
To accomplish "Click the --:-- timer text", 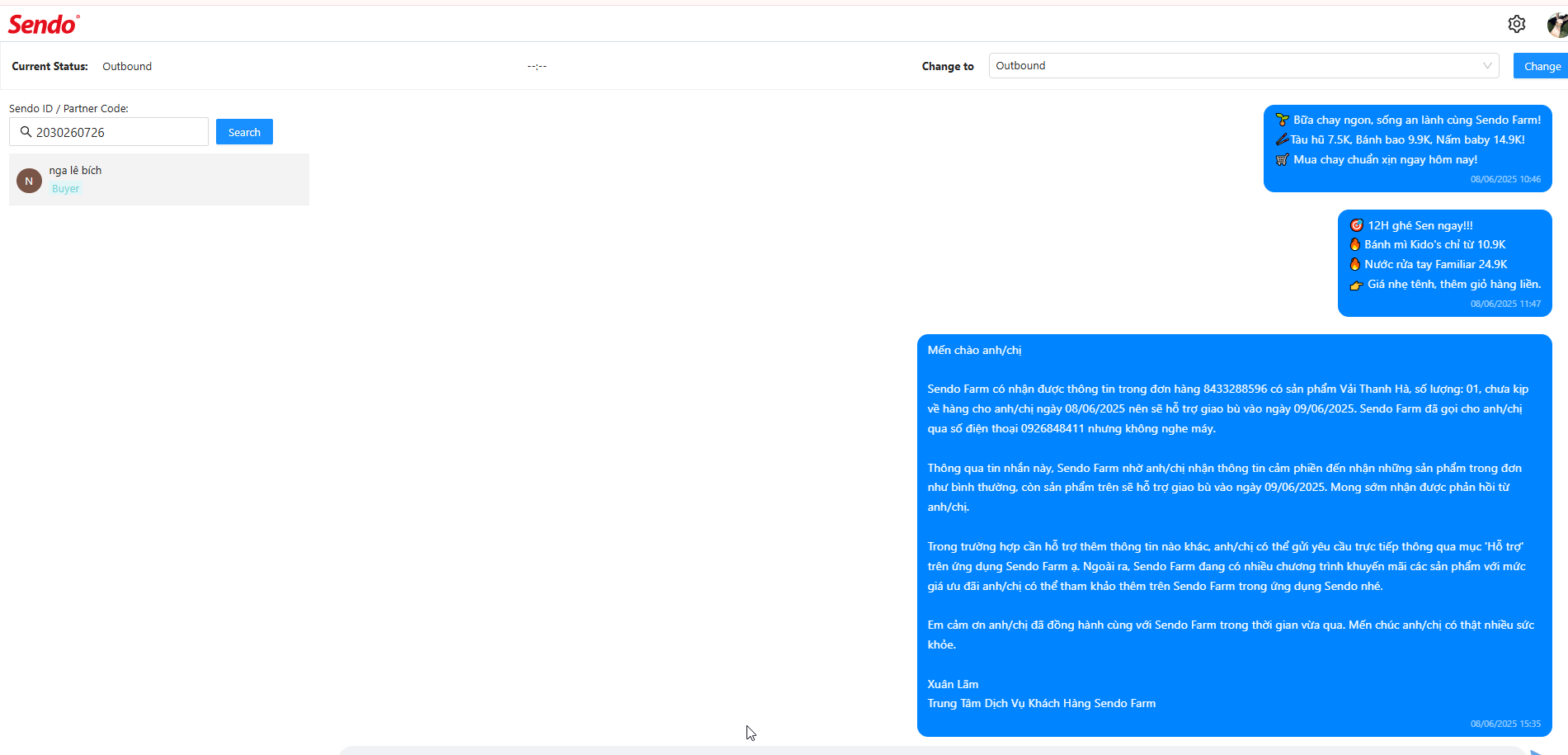I will point(537,66).
